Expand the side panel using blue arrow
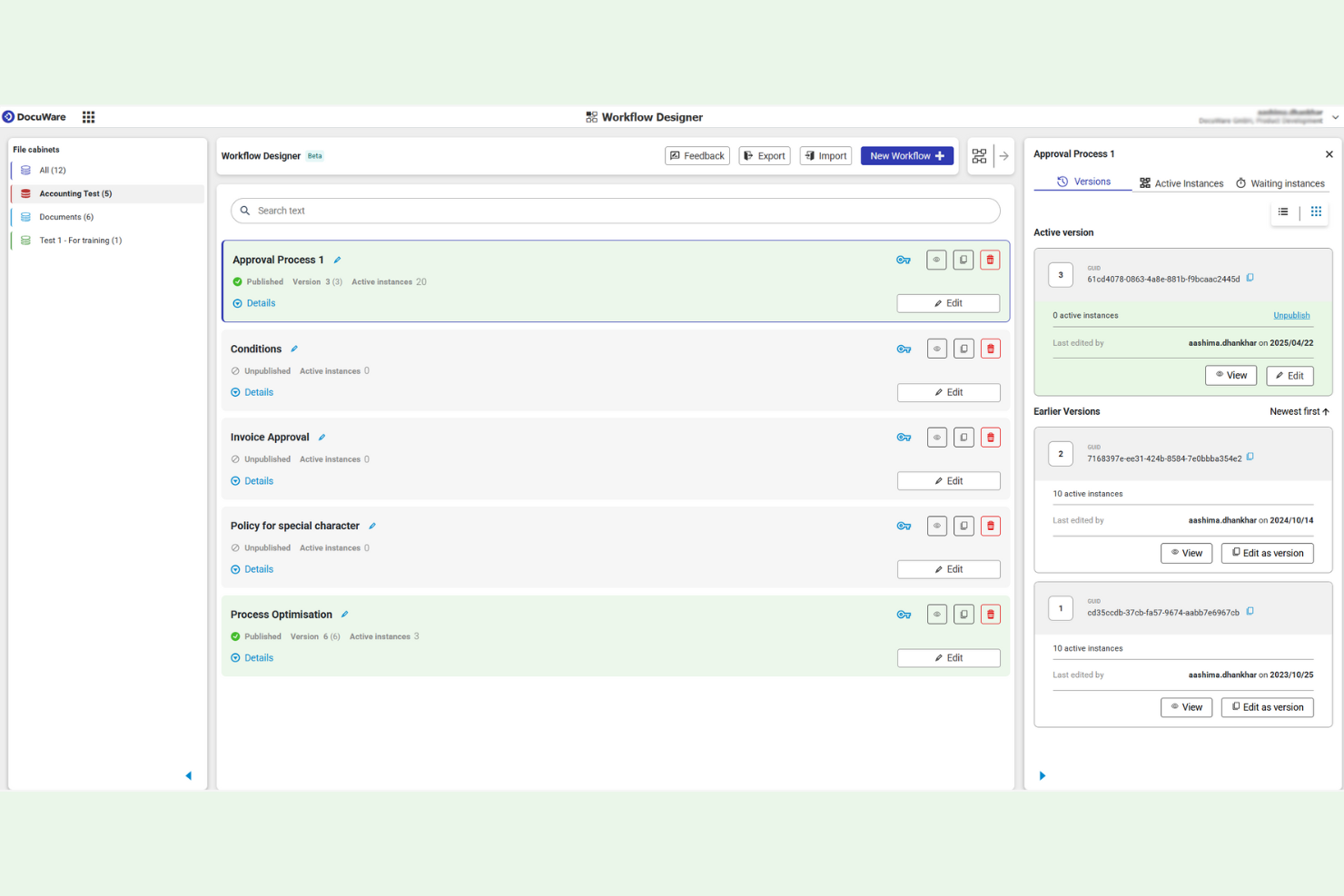Image resolution: width=1344 pixels, height=896 pixels. [x=1042, y=775]
